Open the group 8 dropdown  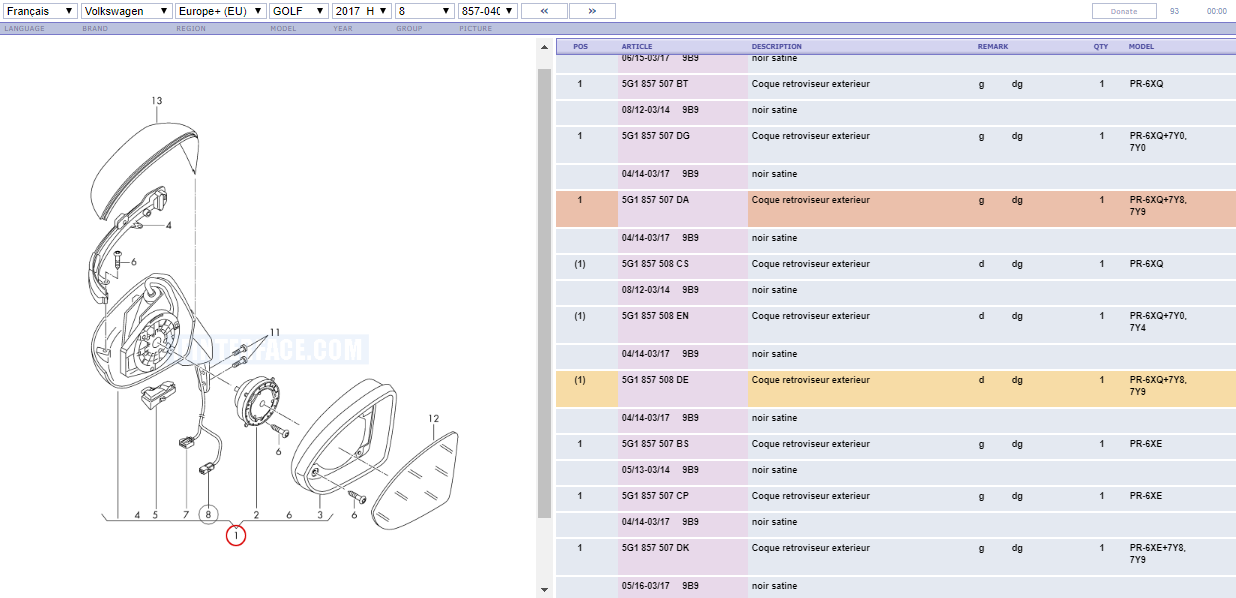pos(425,11)
